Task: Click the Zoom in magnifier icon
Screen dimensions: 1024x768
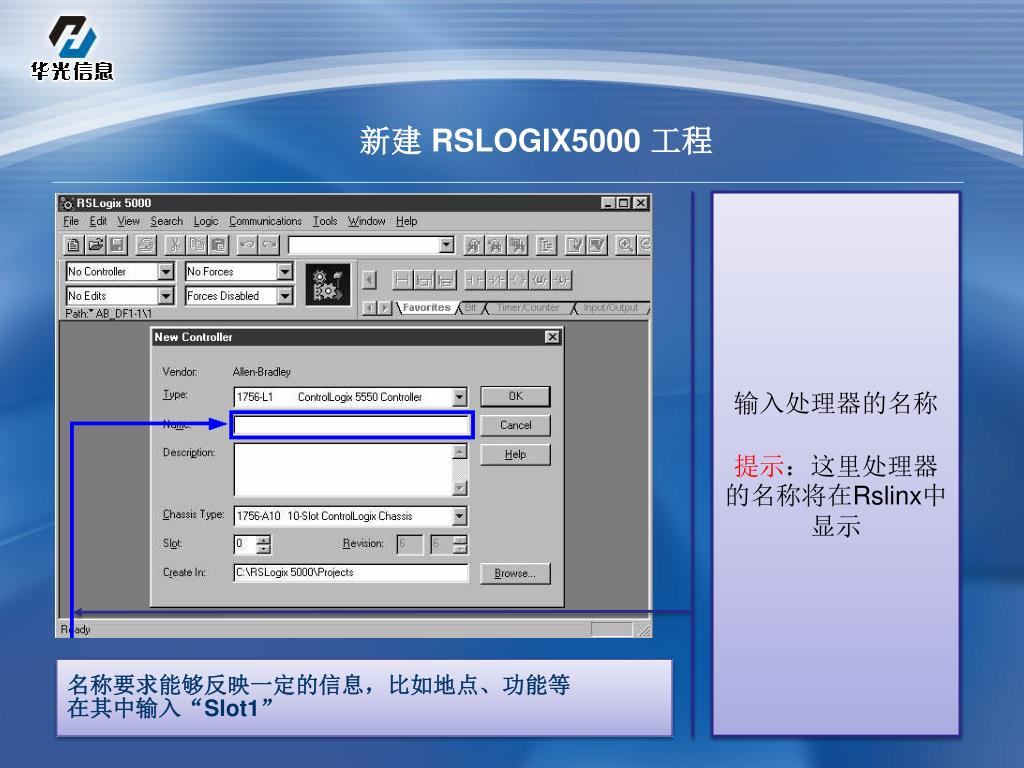Action: click(626, 245)
